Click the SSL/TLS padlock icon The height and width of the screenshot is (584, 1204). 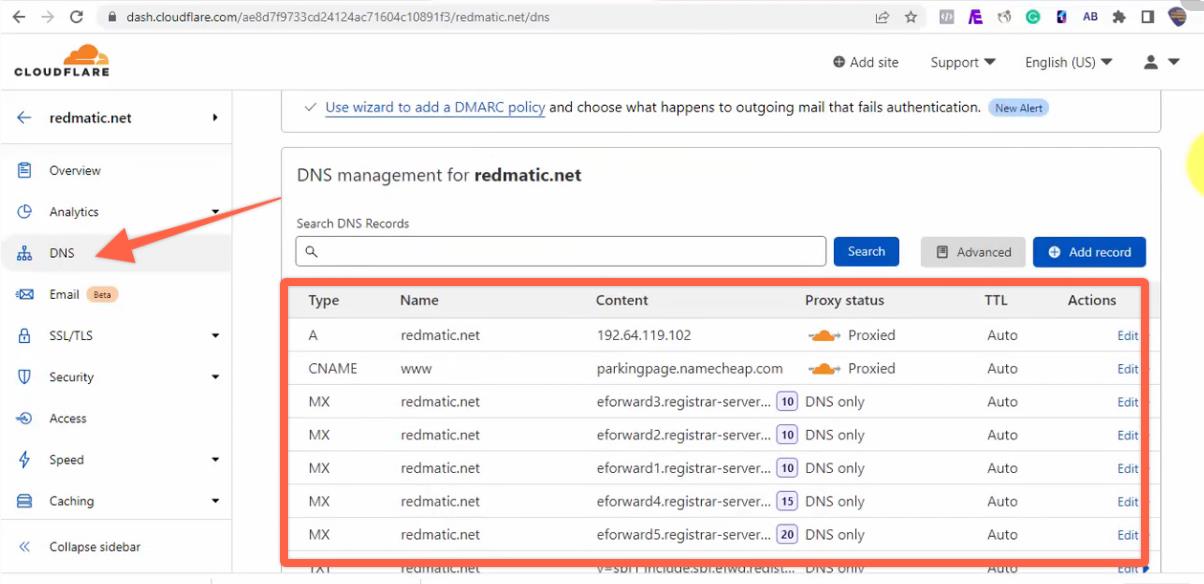[x=25, y=336]
